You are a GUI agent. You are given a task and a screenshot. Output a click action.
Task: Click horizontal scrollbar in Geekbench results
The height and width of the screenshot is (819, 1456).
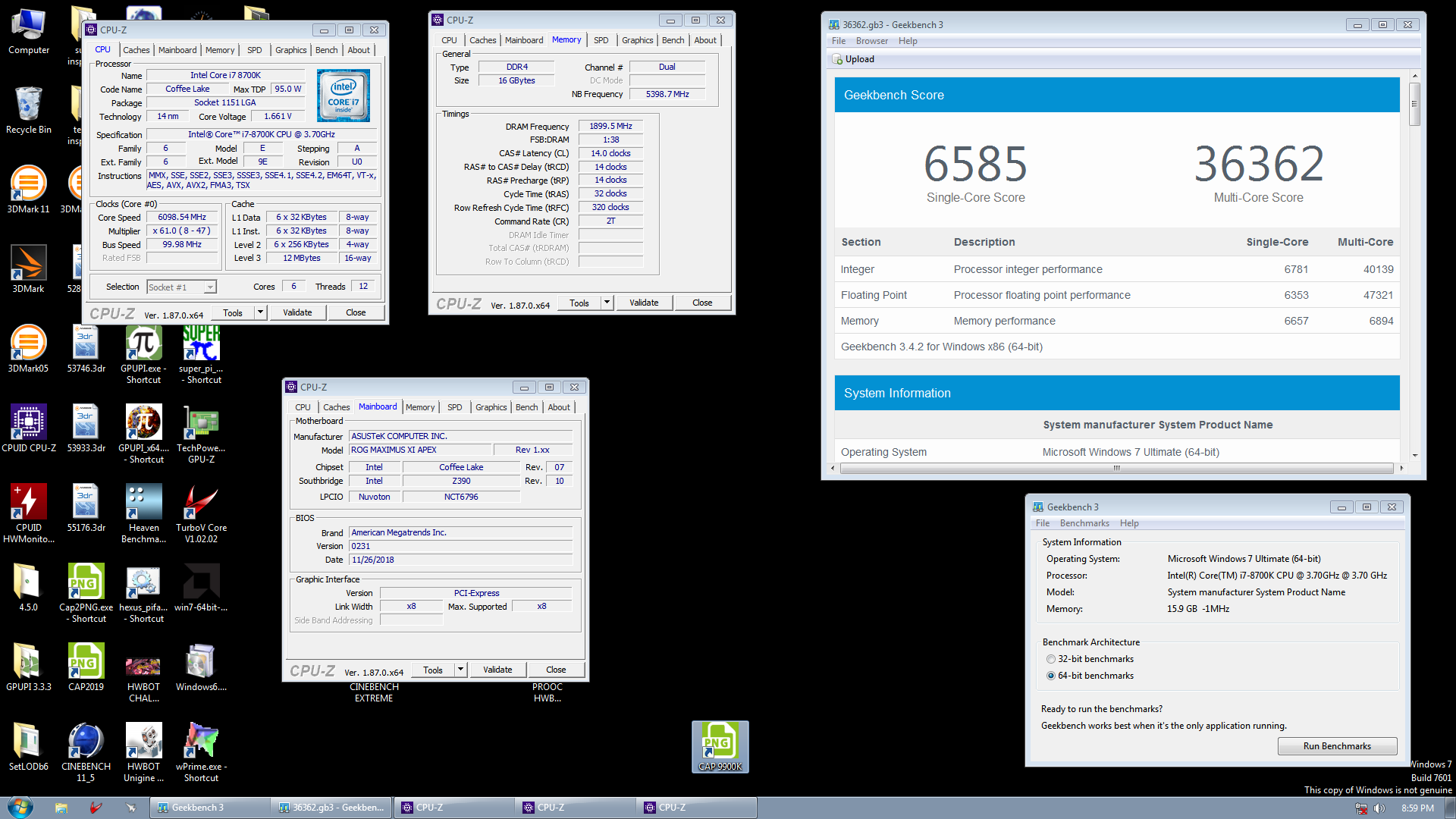[x=1116, y=468]
